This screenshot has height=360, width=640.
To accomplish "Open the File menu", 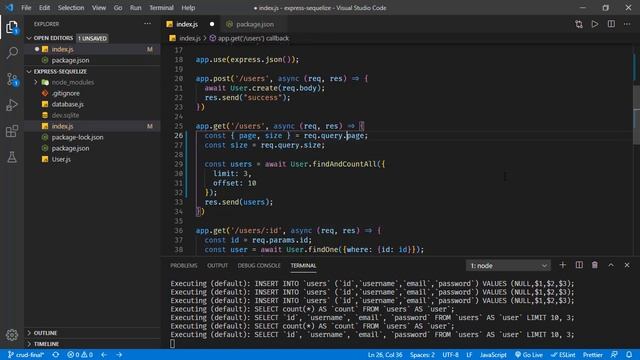I will [x=26, y=8].
